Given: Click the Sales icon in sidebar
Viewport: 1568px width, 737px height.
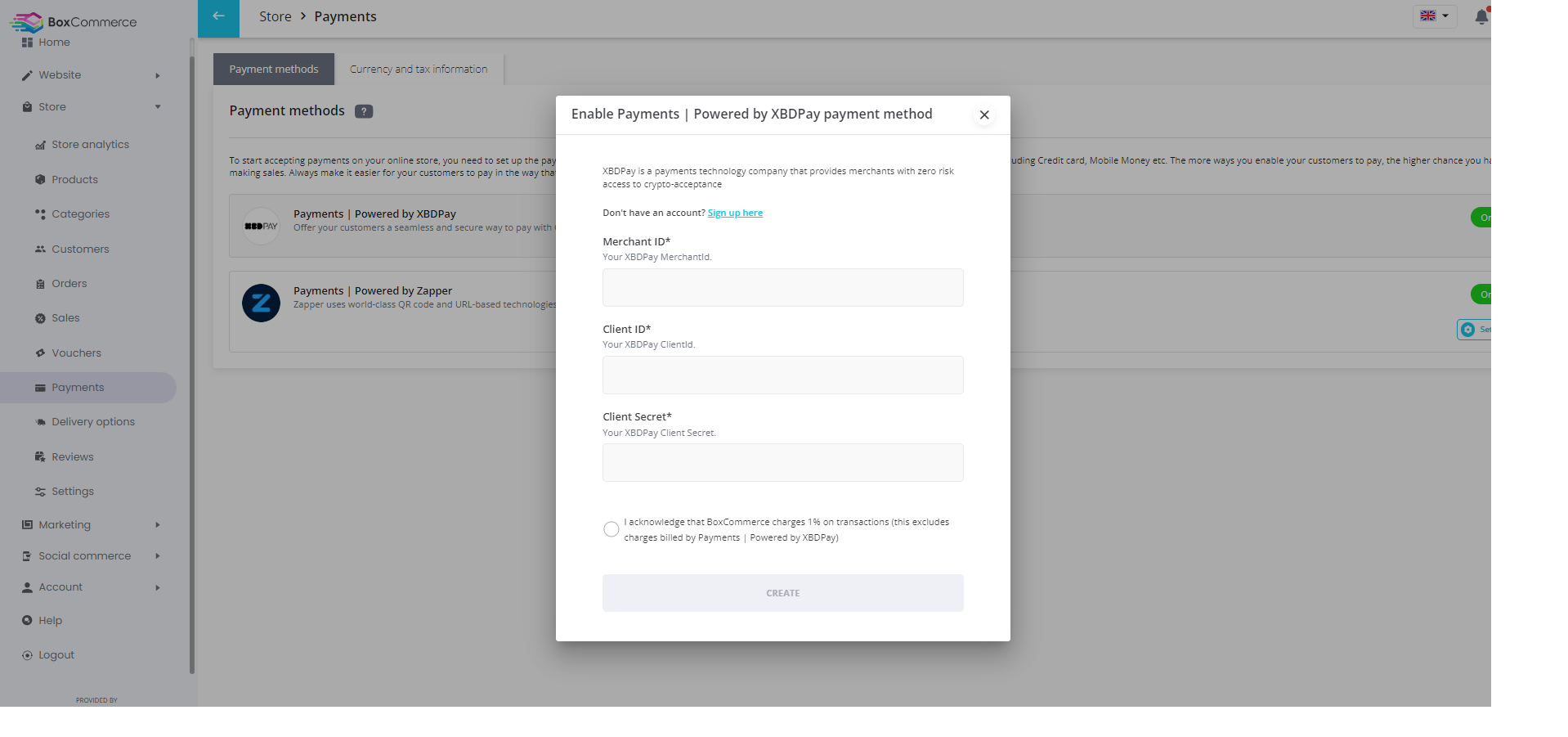Looking at the screenshot, I should coord(40,318).
